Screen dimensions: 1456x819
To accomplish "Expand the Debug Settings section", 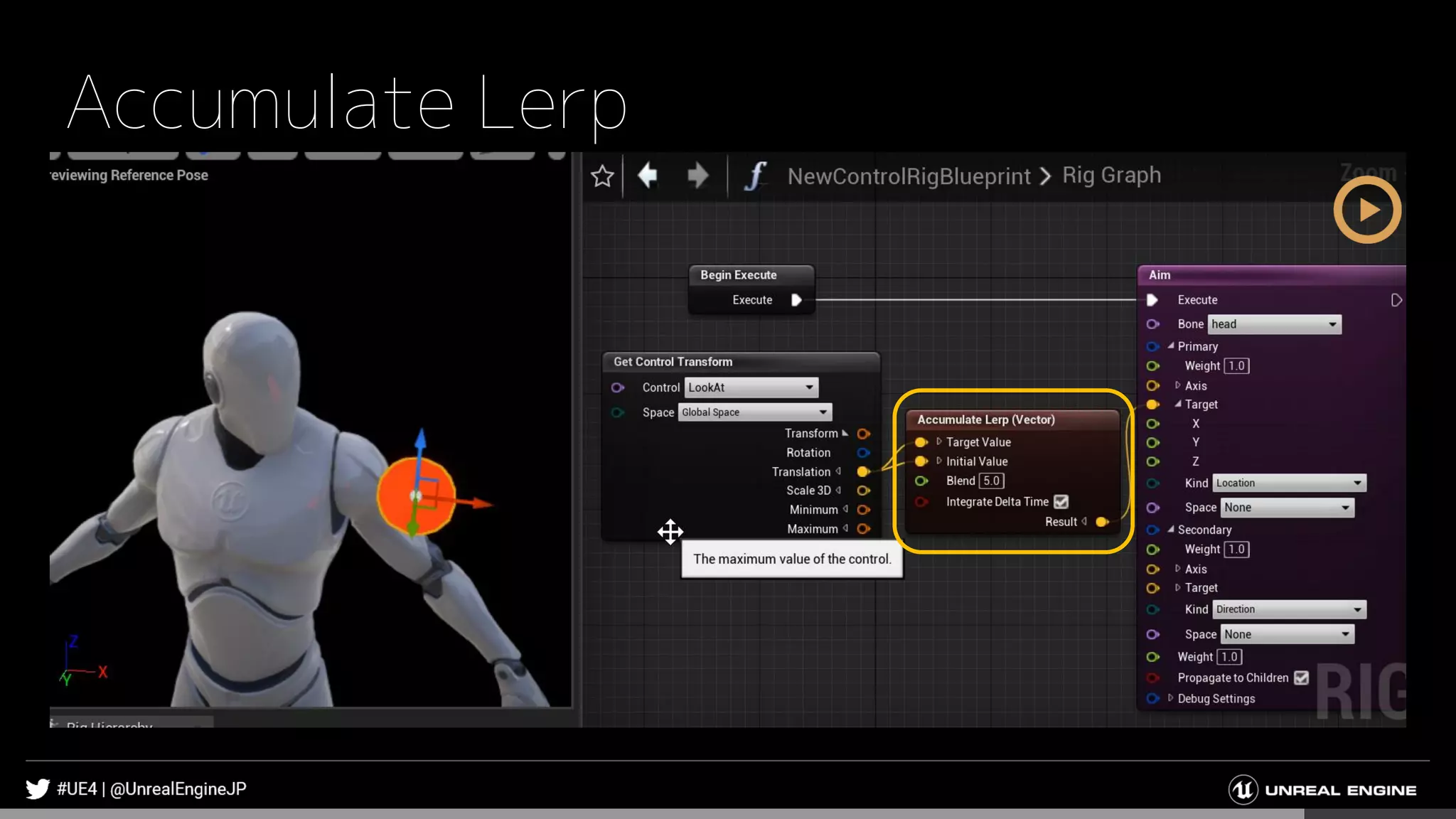I will tap(1171, 698).
